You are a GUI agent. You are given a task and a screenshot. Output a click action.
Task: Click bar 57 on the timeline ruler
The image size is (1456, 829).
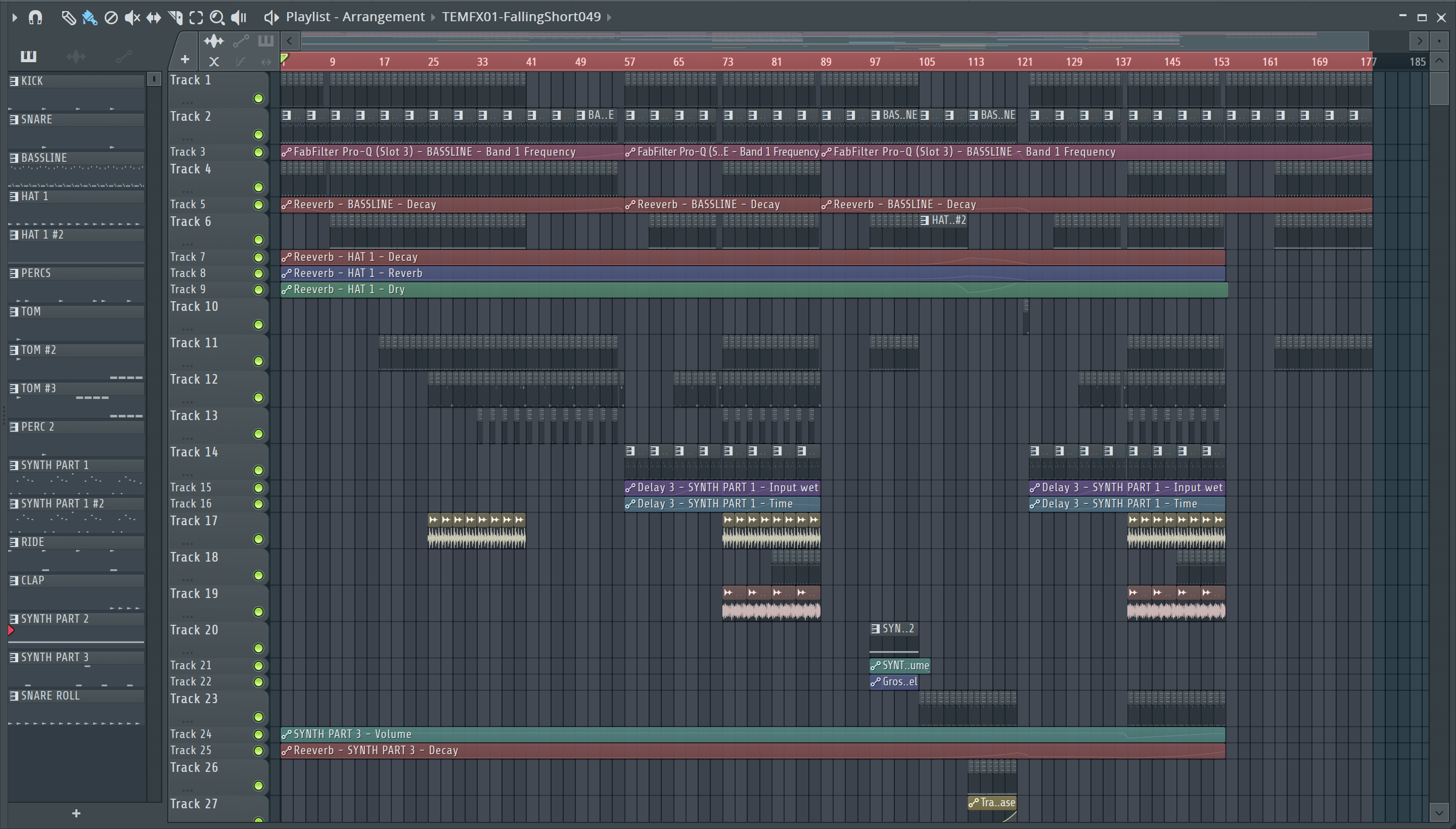(x=629, y=62)
